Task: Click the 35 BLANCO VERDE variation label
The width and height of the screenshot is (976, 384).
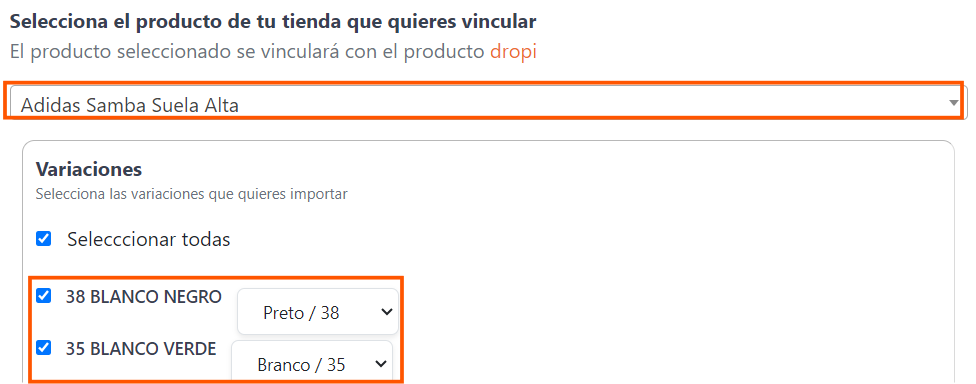Action: point(141,349)
